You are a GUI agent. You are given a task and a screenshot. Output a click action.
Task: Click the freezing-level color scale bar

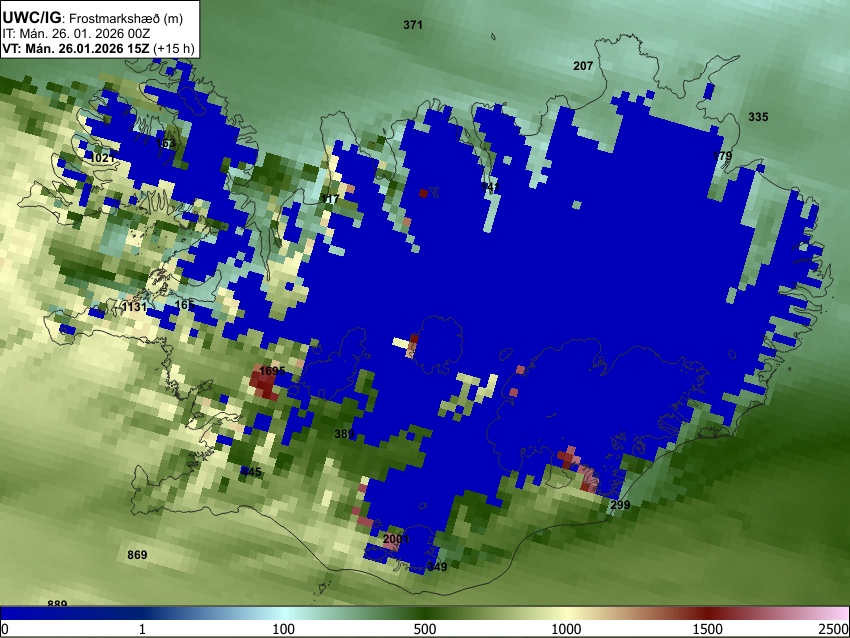(x=425, y=613)
